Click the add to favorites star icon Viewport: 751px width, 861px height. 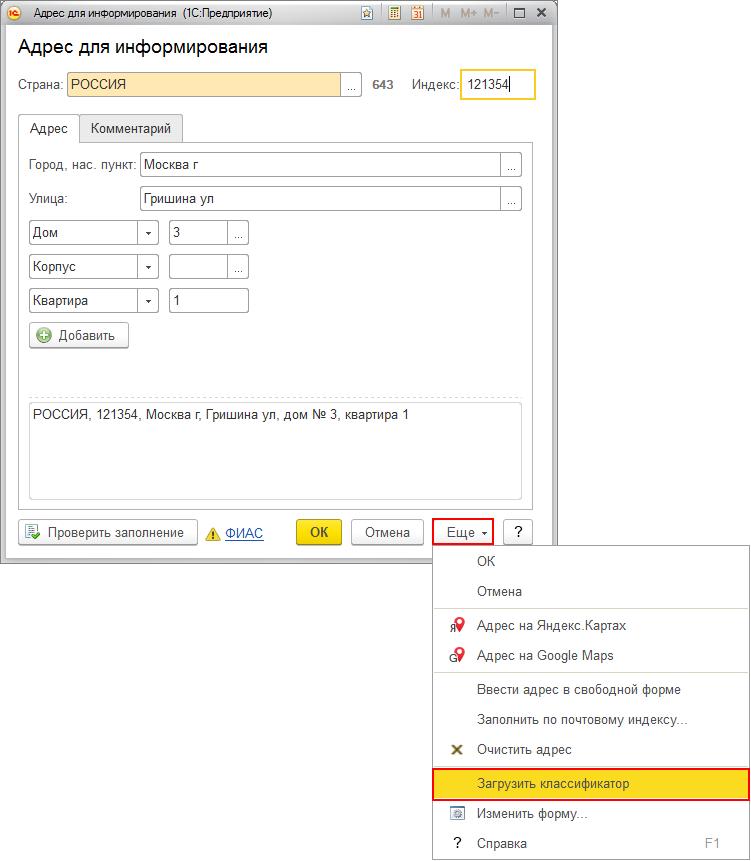tap(368, 13)
